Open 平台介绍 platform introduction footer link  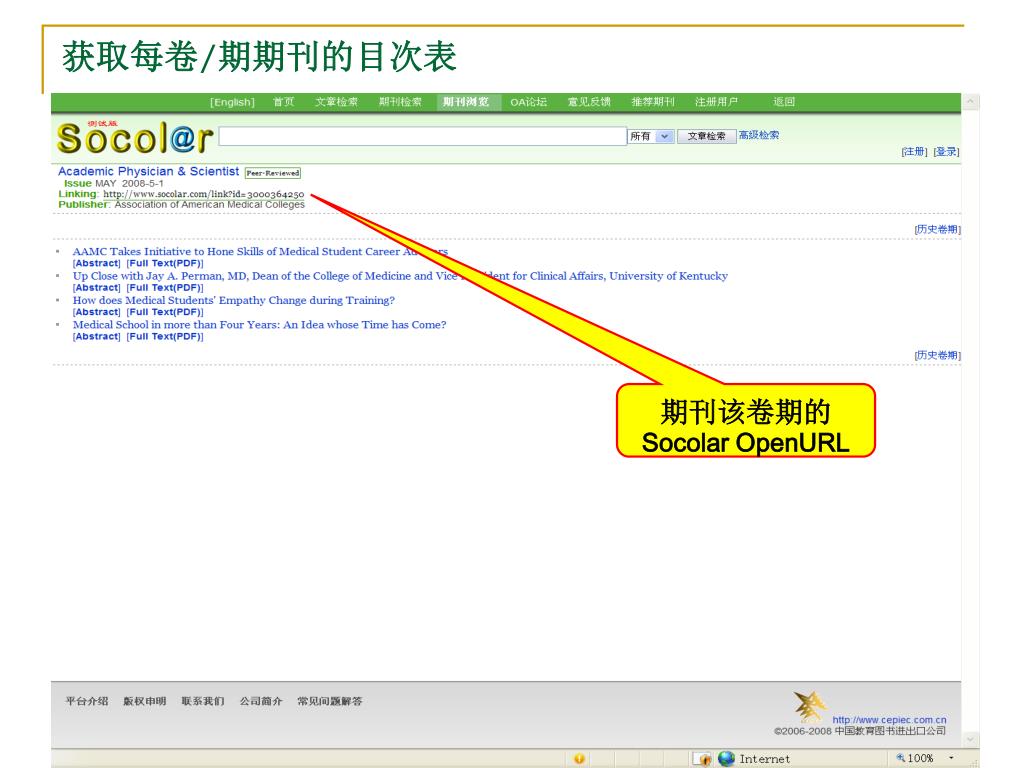(x=87, y=701)
